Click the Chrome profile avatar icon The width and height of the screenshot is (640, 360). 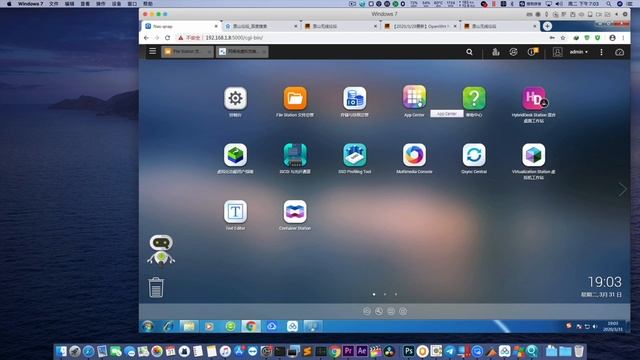point(612,38)
